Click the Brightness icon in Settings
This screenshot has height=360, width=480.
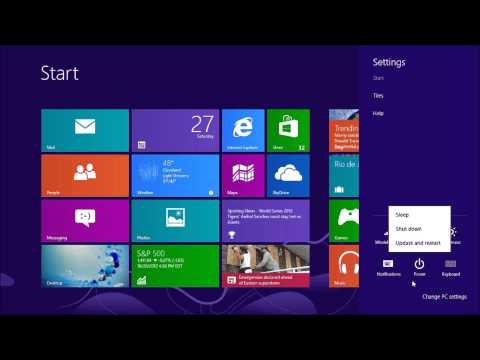[x=455, y=235]
